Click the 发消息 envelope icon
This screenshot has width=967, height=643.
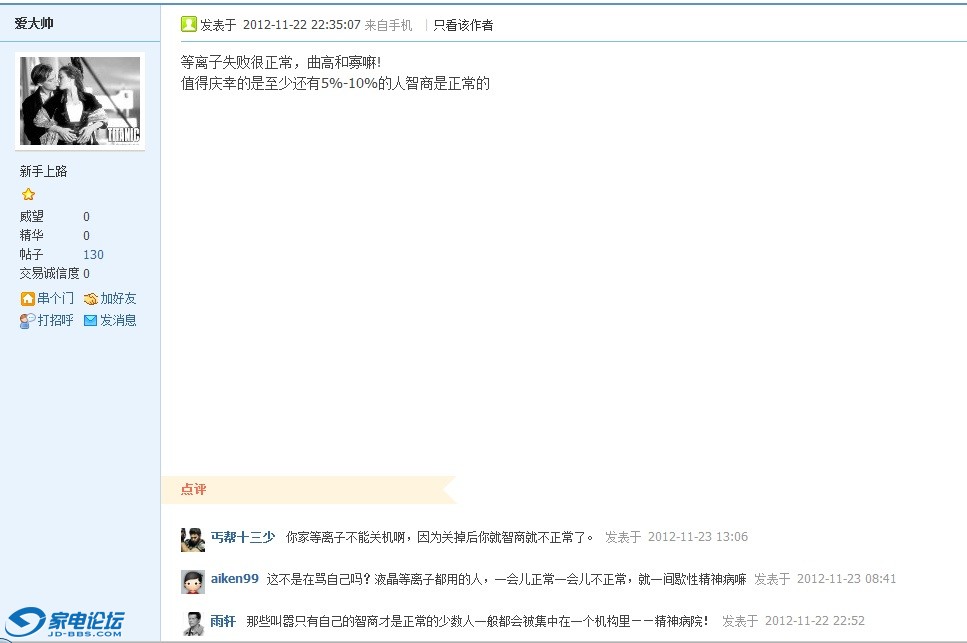(91, 321)
